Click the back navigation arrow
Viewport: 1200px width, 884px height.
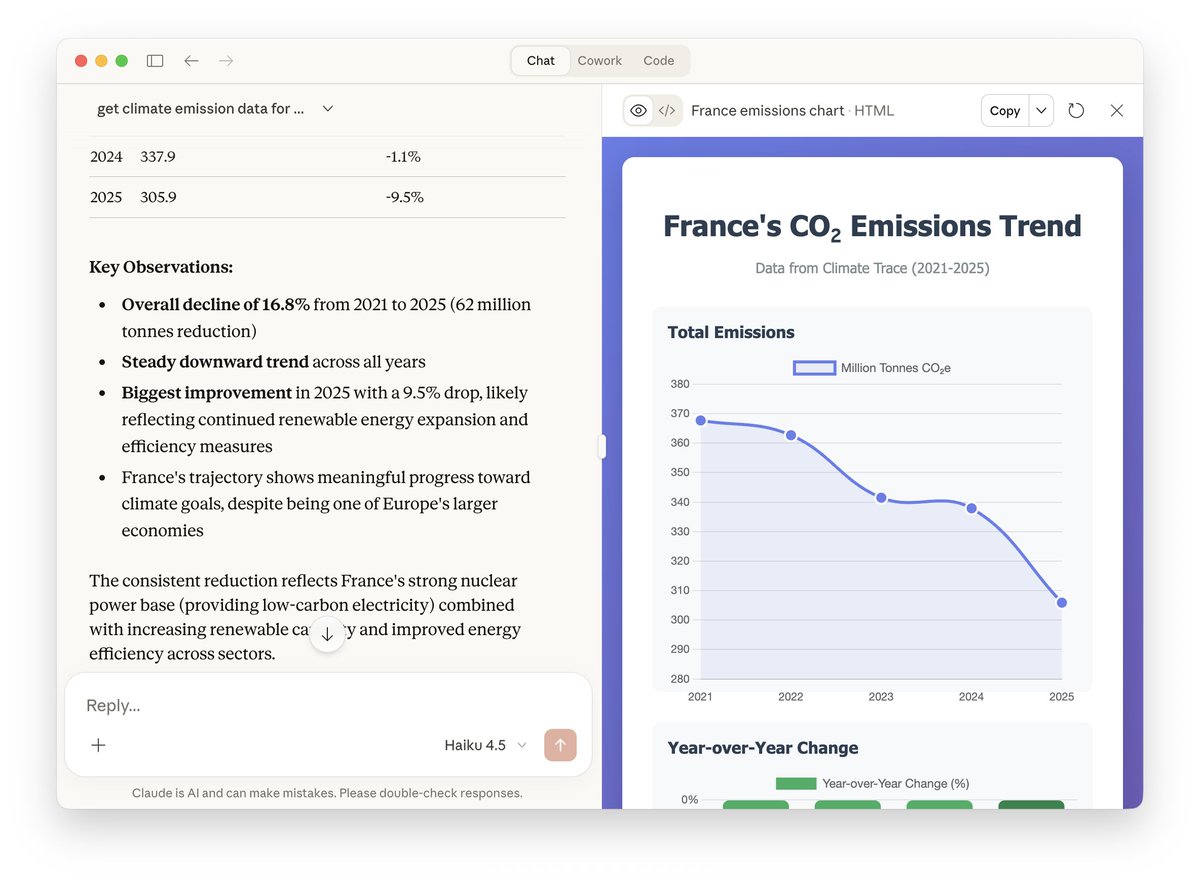point(191,60)
